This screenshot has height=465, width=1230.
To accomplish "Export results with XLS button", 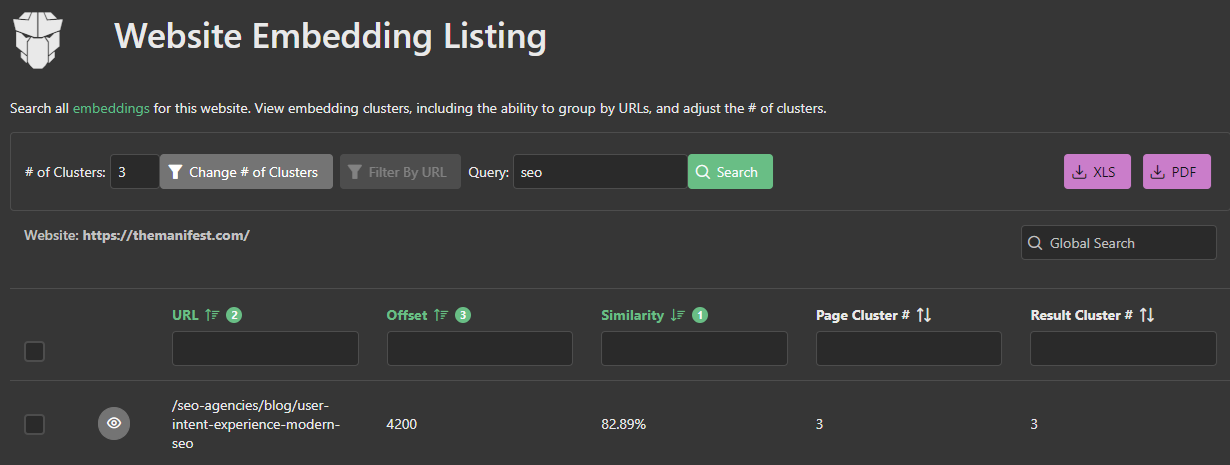I will click(x=1097, y=172).
